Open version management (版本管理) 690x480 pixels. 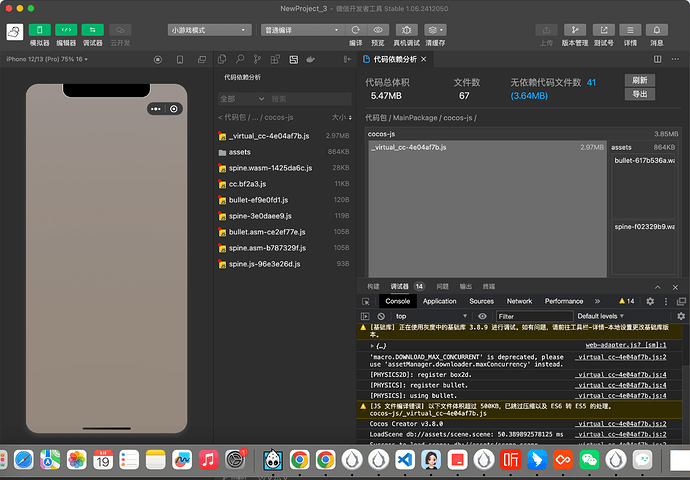point(575,30)
